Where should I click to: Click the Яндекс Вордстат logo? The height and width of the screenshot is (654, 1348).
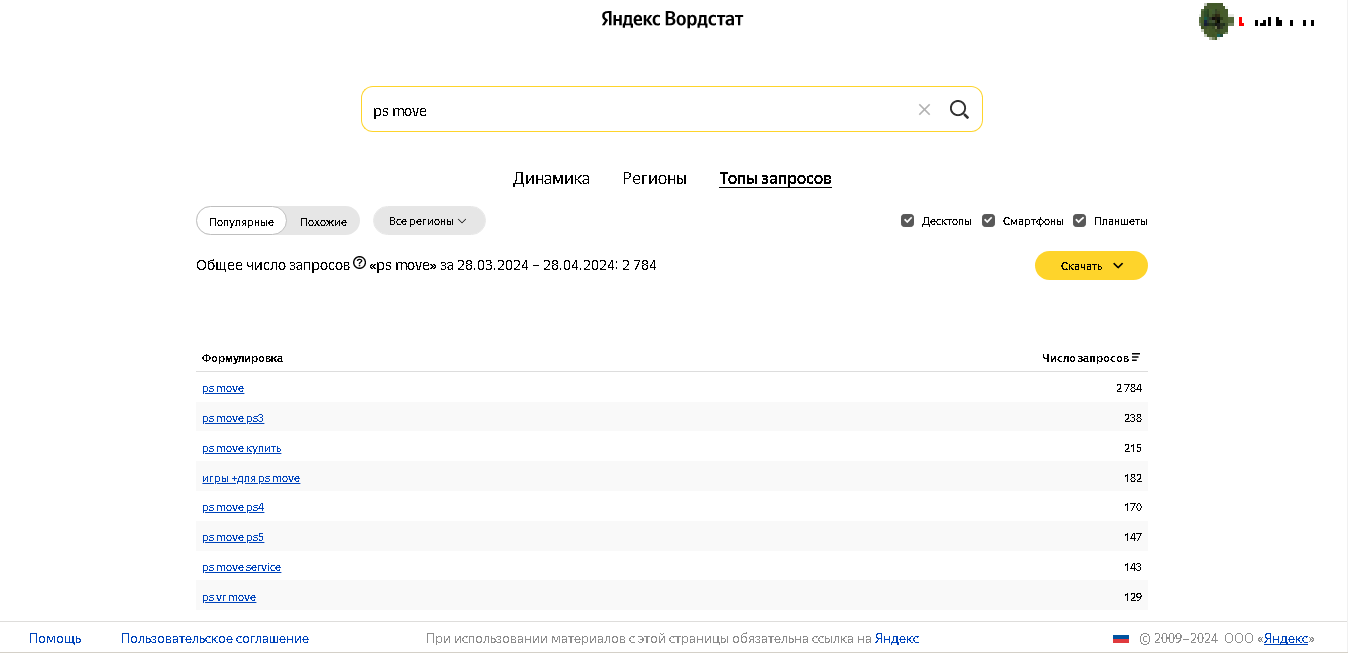pos(672,19)
